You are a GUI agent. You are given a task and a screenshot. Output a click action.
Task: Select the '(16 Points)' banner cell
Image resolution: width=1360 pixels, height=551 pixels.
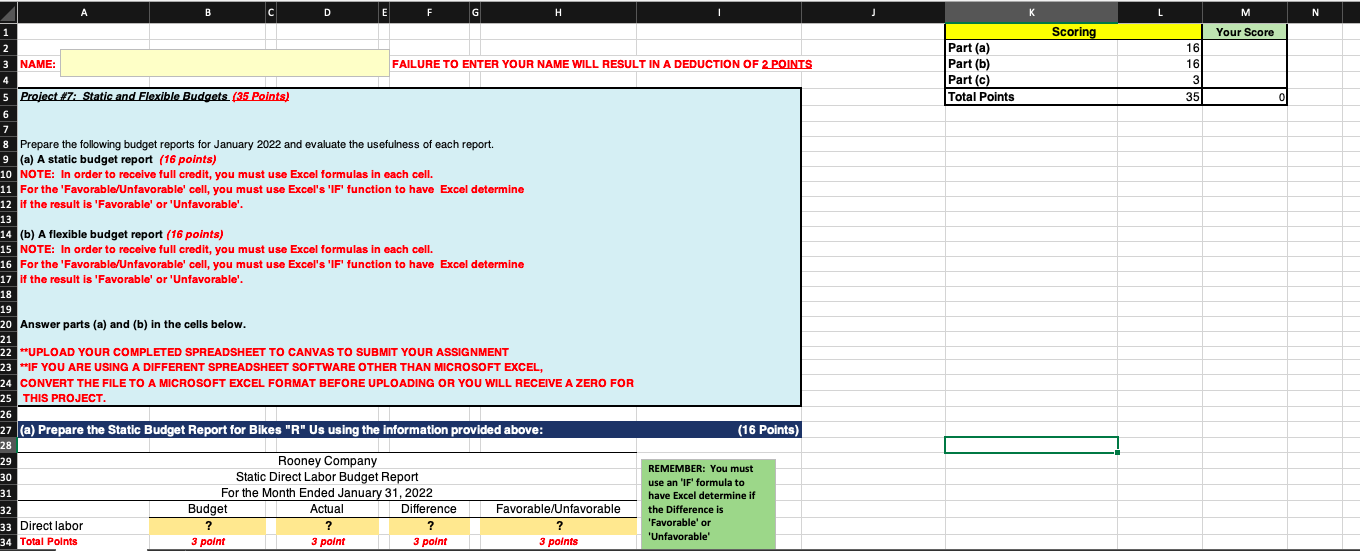[768, 430]
